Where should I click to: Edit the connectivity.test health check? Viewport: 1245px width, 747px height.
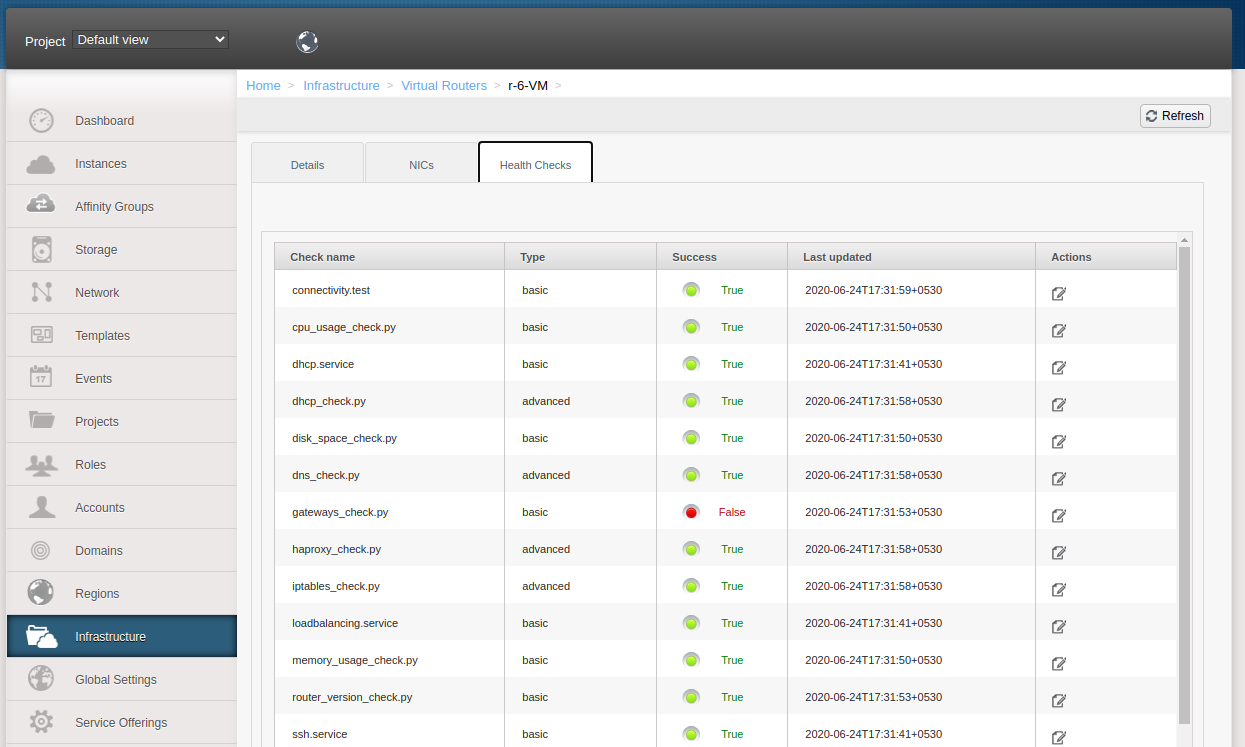tap(1059, 293)
